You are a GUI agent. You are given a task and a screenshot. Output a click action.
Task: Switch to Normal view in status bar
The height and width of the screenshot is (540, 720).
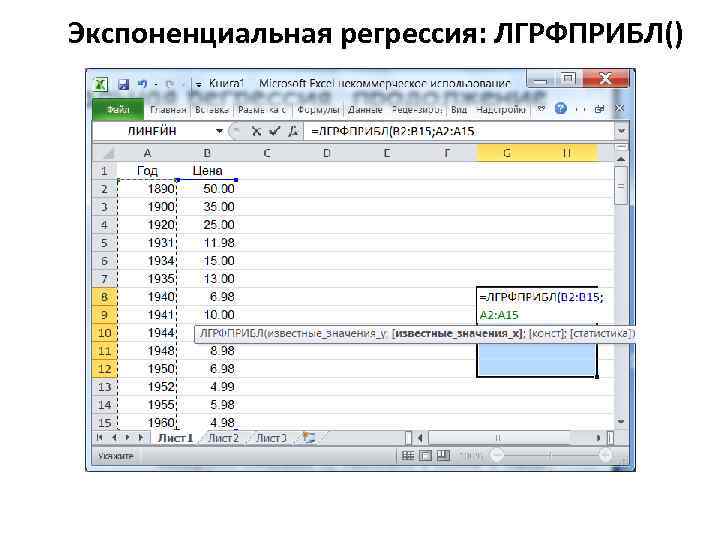click(x=408, y=456)
